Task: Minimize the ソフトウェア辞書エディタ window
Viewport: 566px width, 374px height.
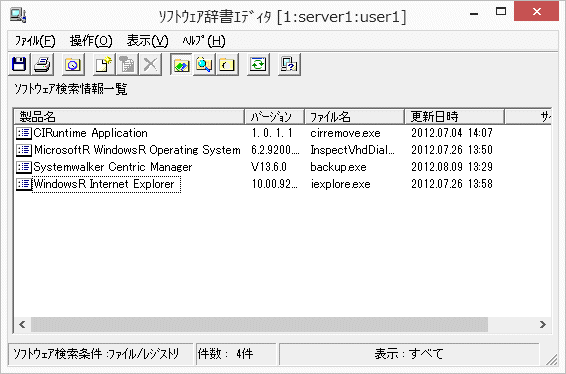Action: tap(474, 13)
